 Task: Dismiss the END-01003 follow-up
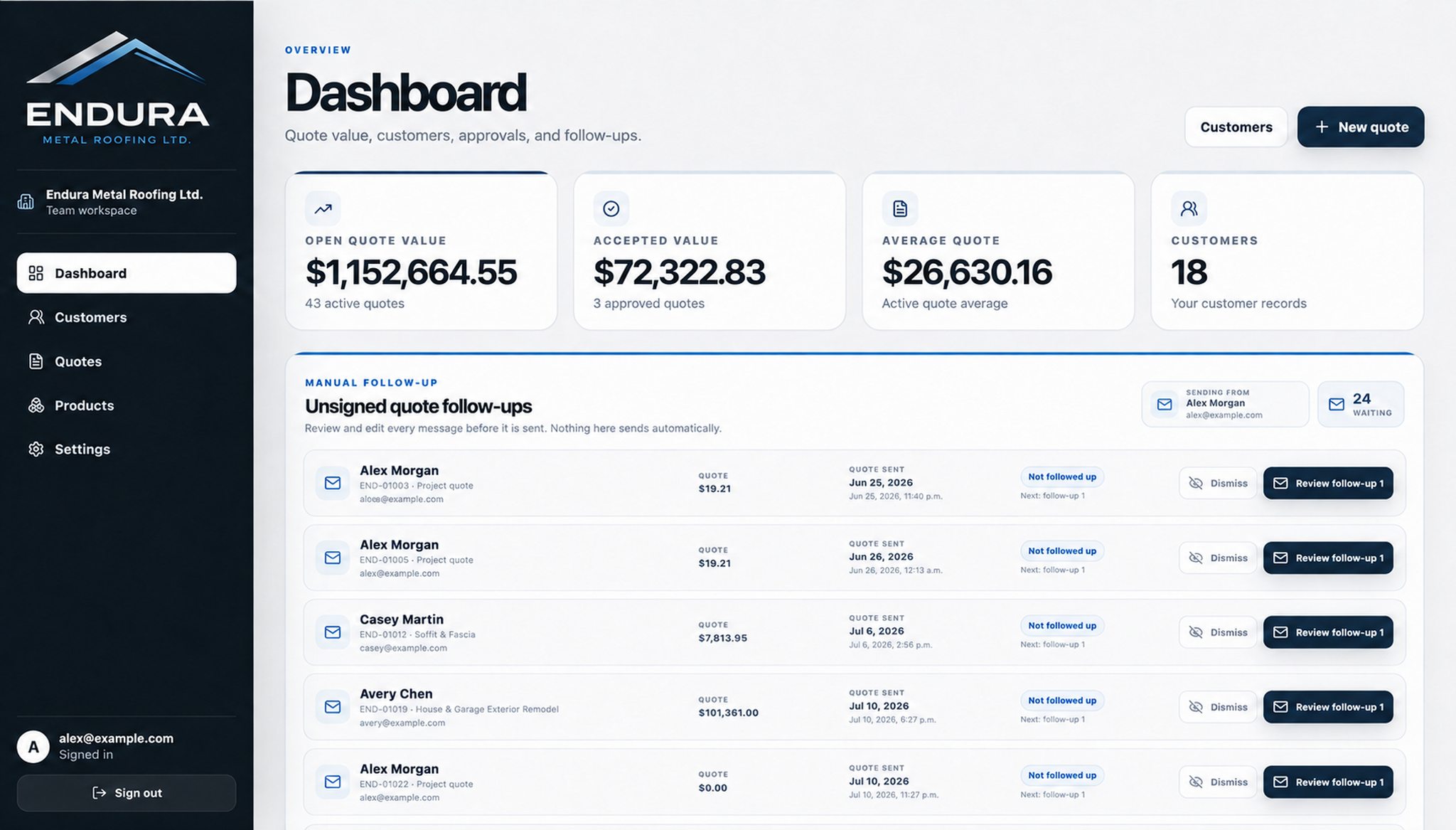1218,484
